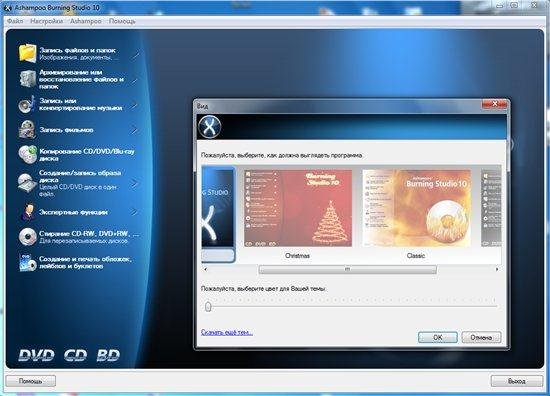Click the erase CD-RW disc icon

27,237
